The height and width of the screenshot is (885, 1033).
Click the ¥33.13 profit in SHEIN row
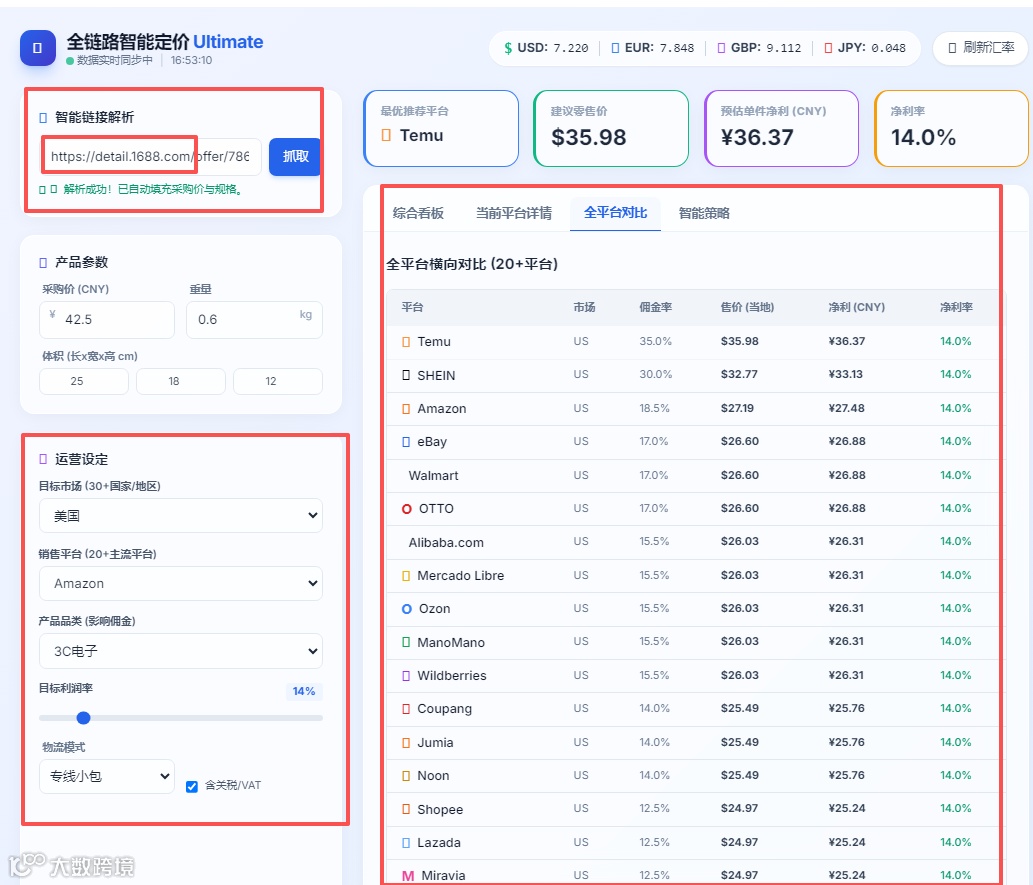point(845,374)
